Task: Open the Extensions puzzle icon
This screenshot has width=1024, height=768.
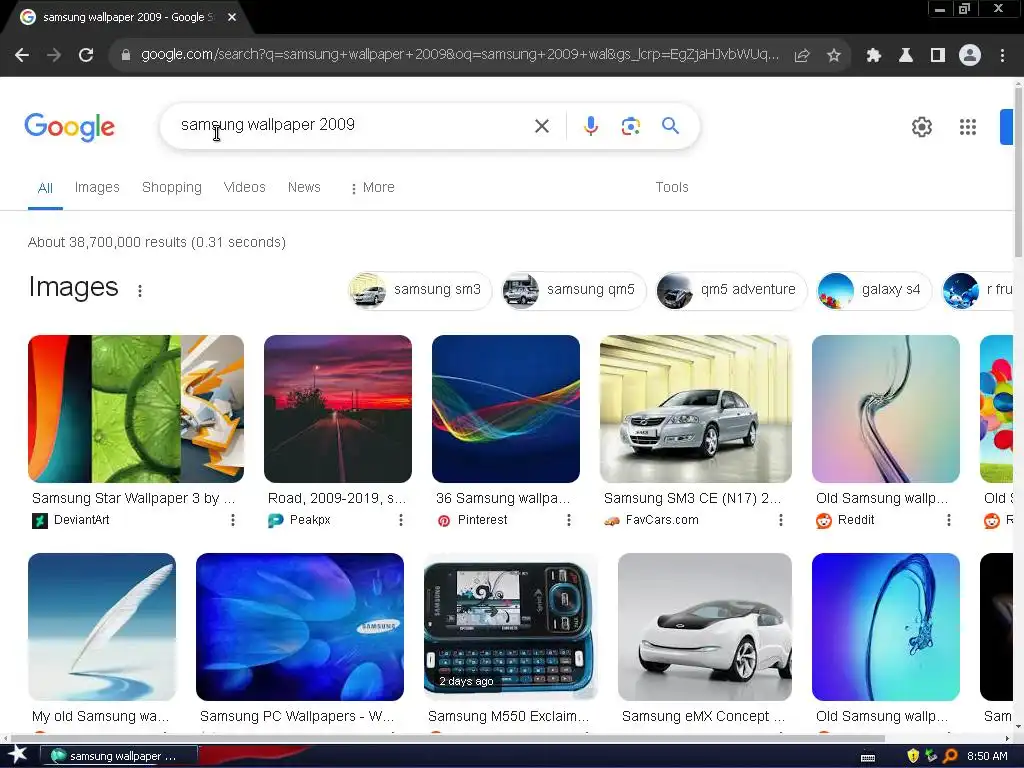Action: [x=874, y=56]
